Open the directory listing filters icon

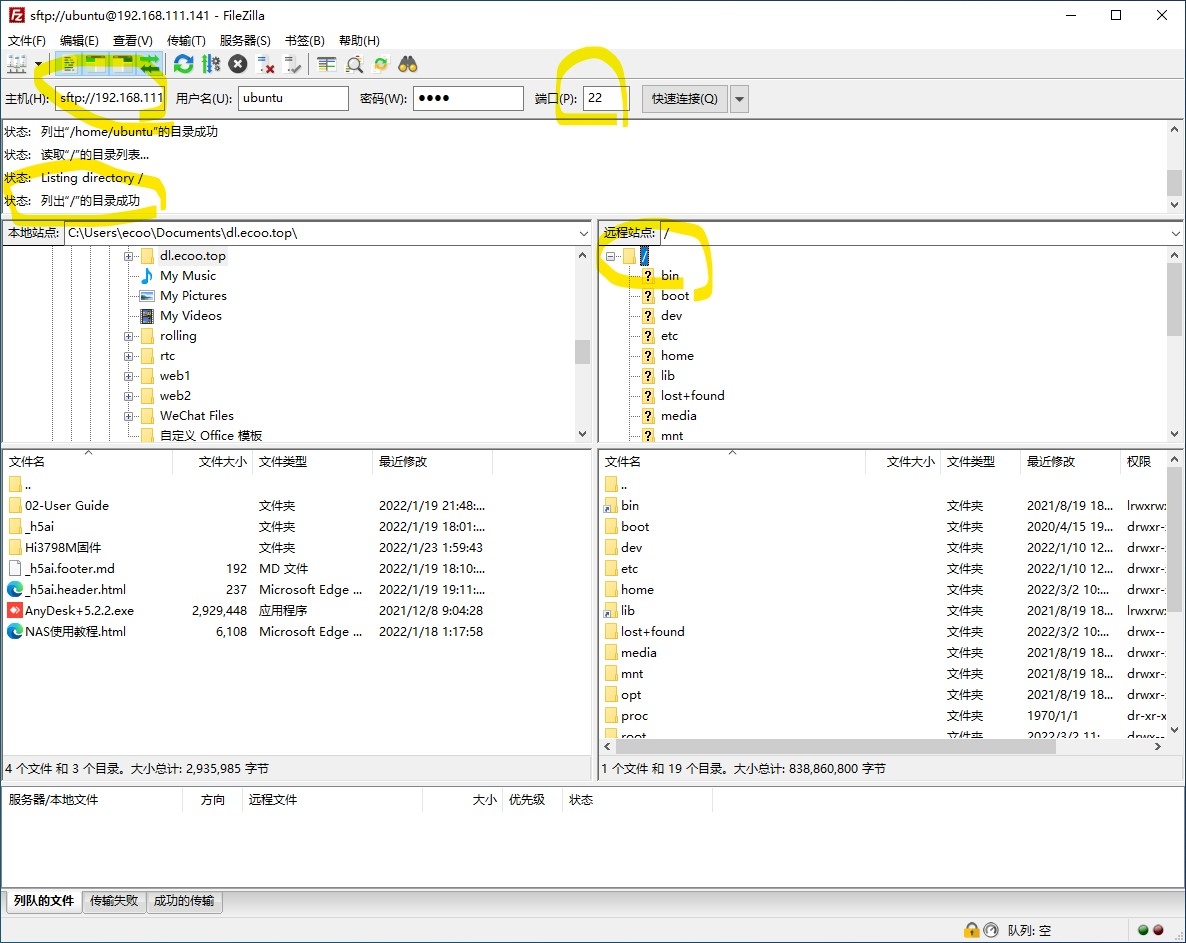pos(327,64)
